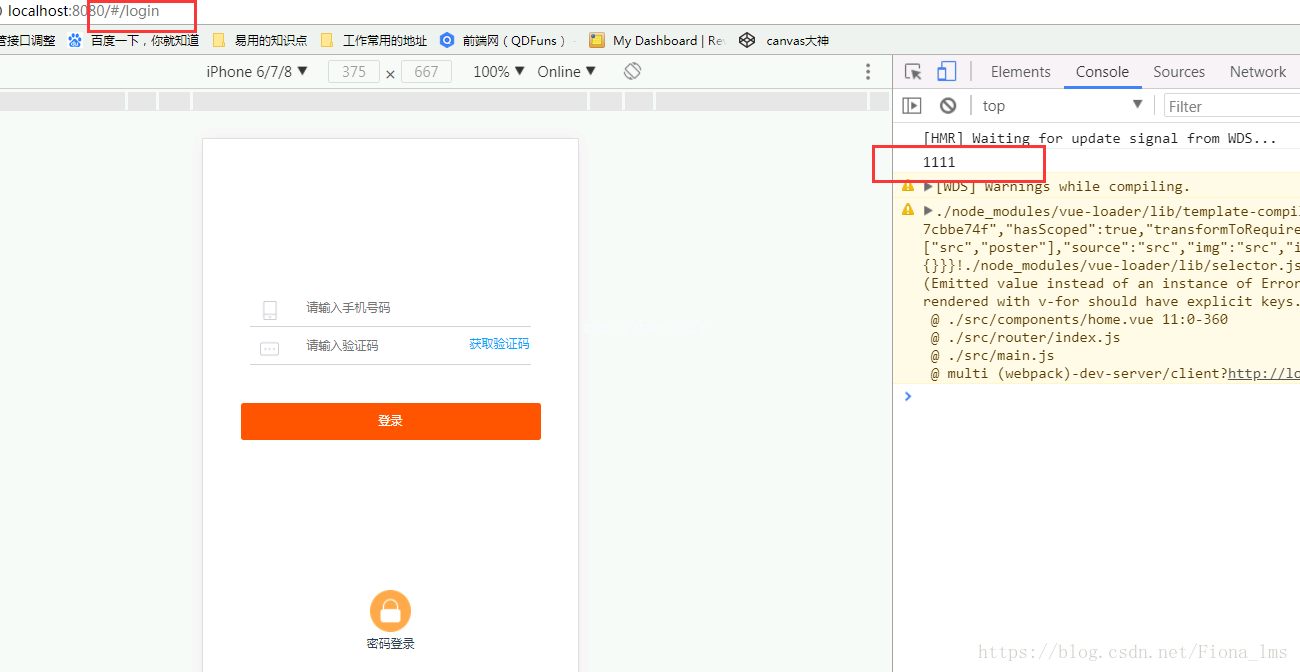This screenshot has width=1300, height=672.
Task: Click the console Filter input box
Action: 1232,106
